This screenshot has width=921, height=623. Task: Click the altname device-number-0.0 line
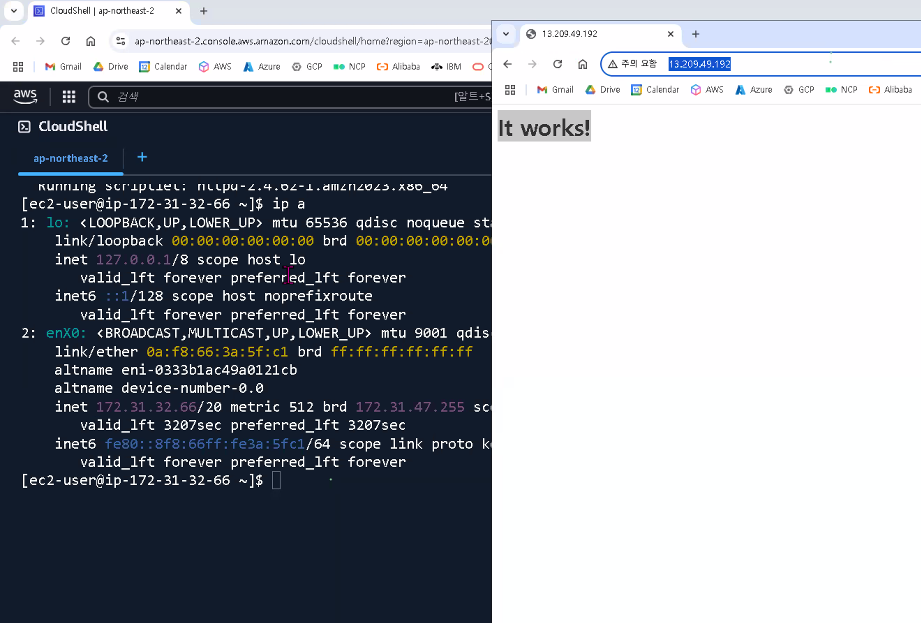[x=159, y=388]
